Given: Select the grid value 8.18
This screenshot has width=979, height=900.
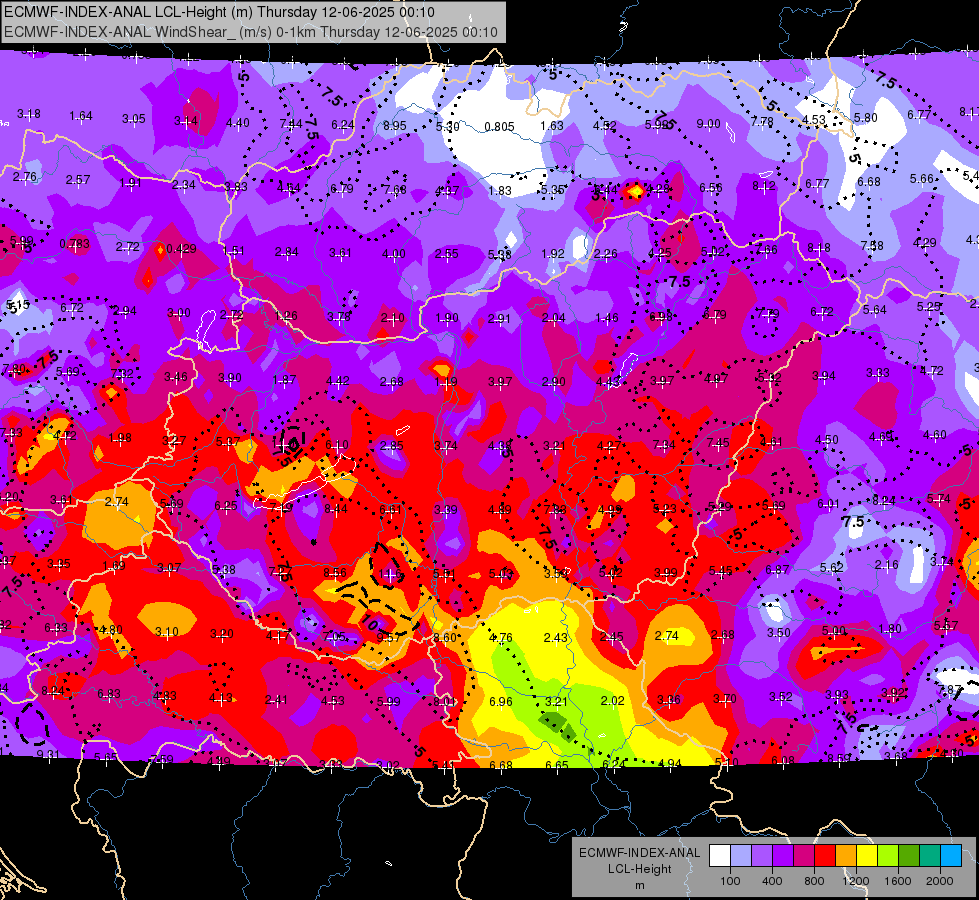Looking at the screenshot, I should pos(819,248).
